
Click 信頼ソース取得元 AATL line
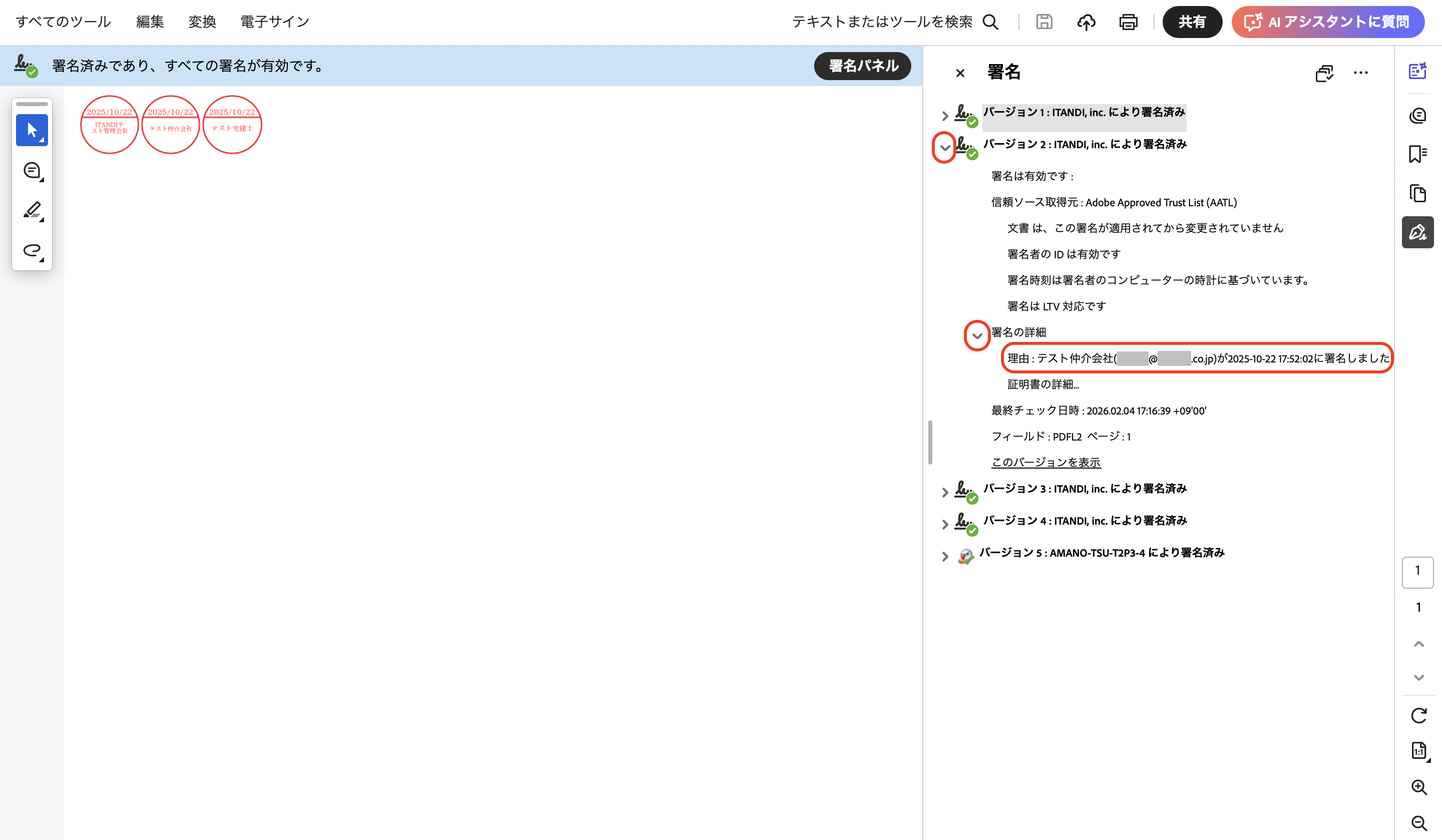pyautogui.click(x=1114, y=203)
